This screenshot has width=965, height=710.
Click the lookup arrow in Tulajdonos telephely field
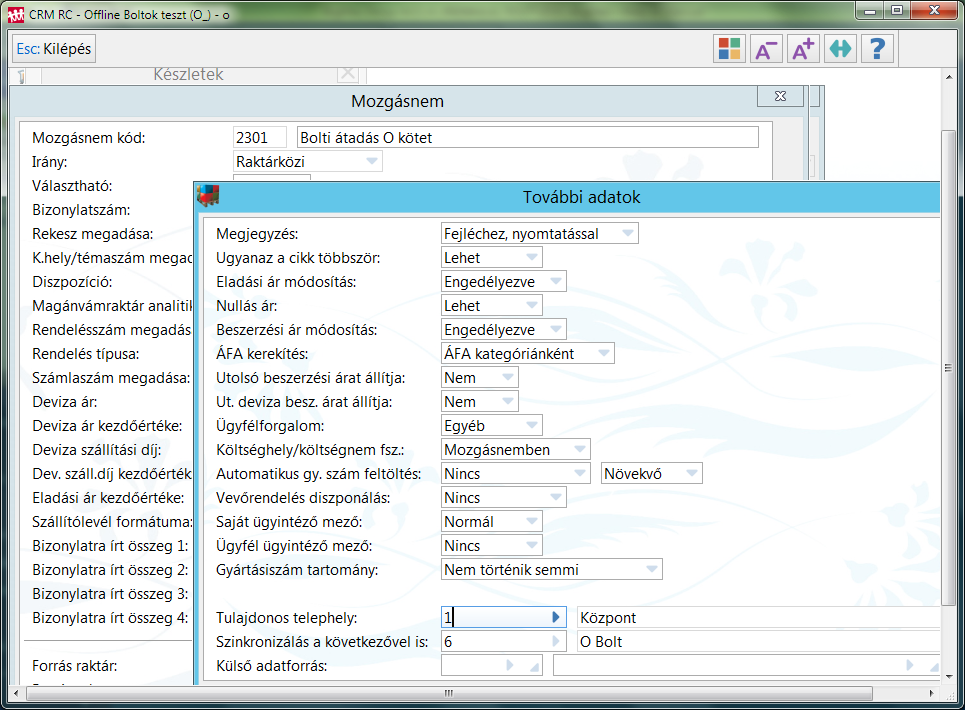pyautogui.click(x=556, y=618)
